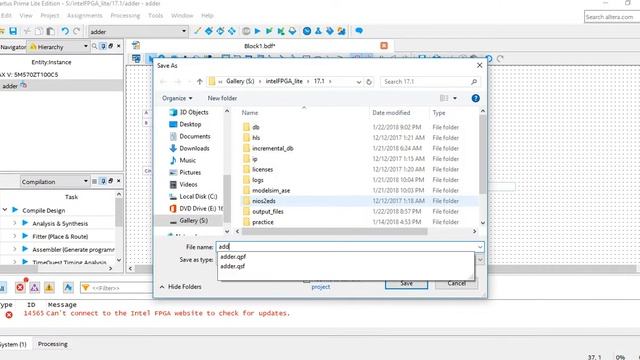640x360 pixels.
Task: Filter messages by error icon
Action: click(x=20, y=287)
